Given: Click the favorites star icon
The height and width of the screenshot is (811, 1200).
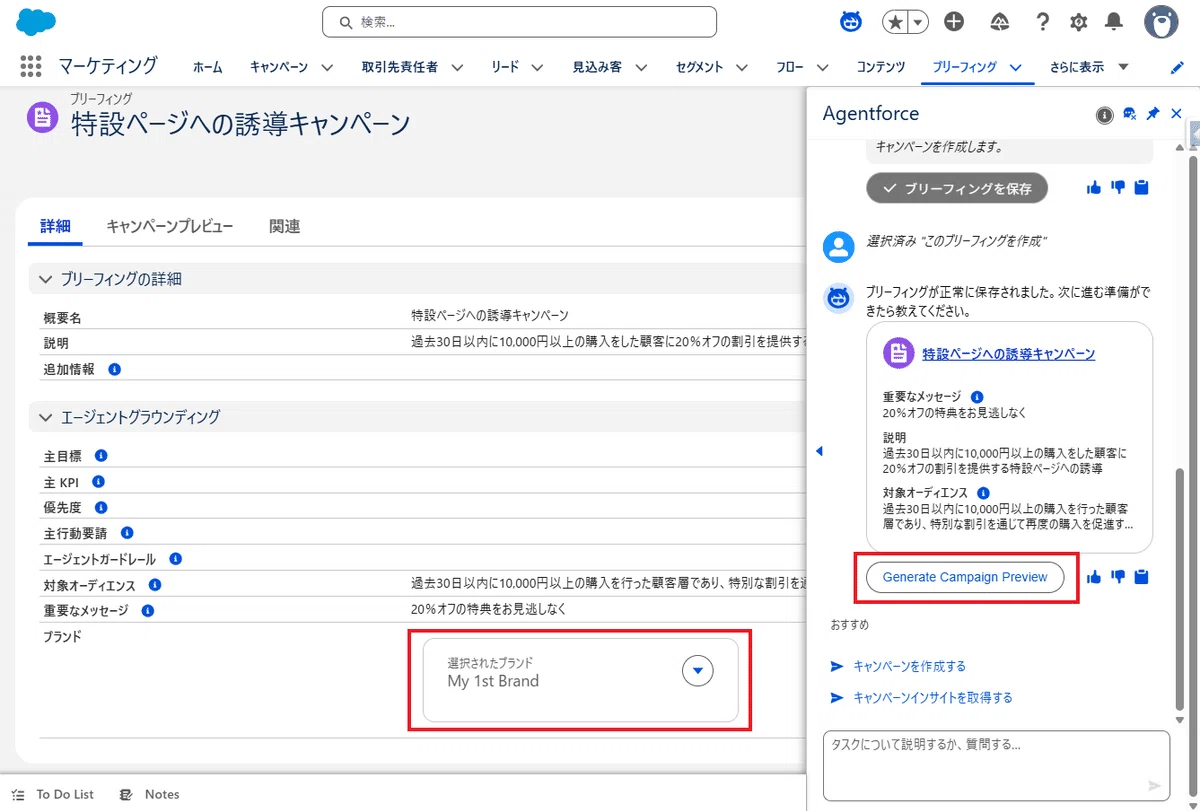Looking at the screenshot, I should [895, 22].
